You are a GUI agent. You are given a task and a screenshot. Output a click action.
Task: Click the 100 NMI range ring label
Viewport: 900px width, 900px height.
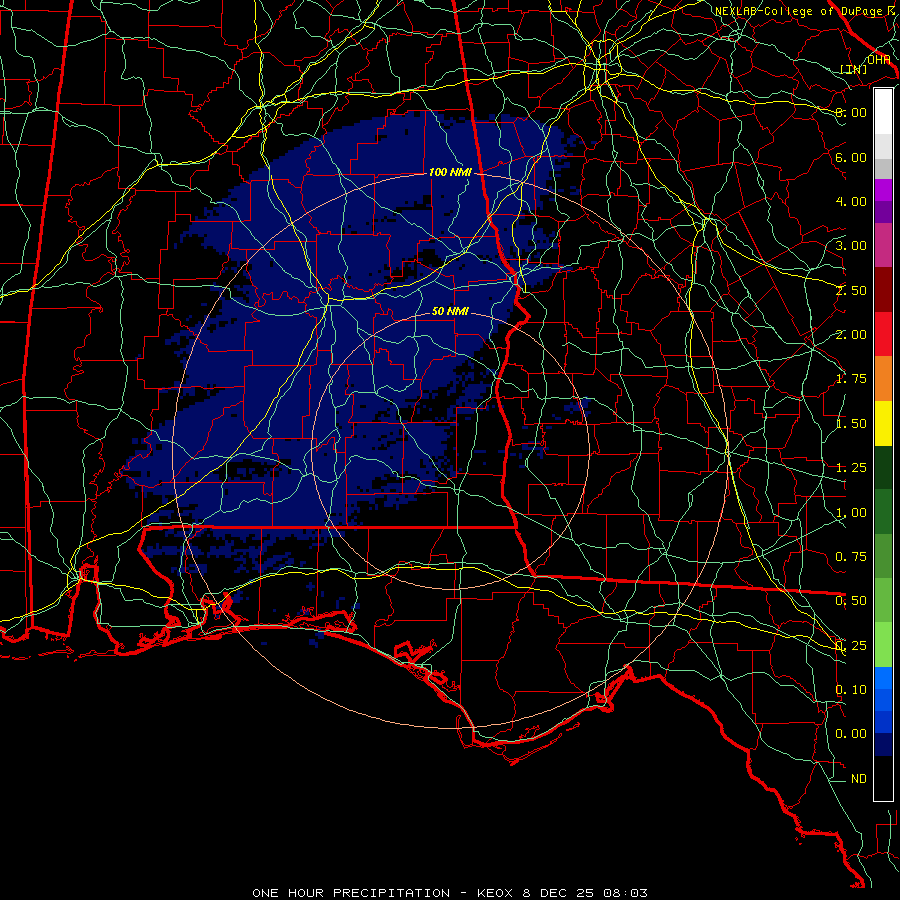click(450, 172)
